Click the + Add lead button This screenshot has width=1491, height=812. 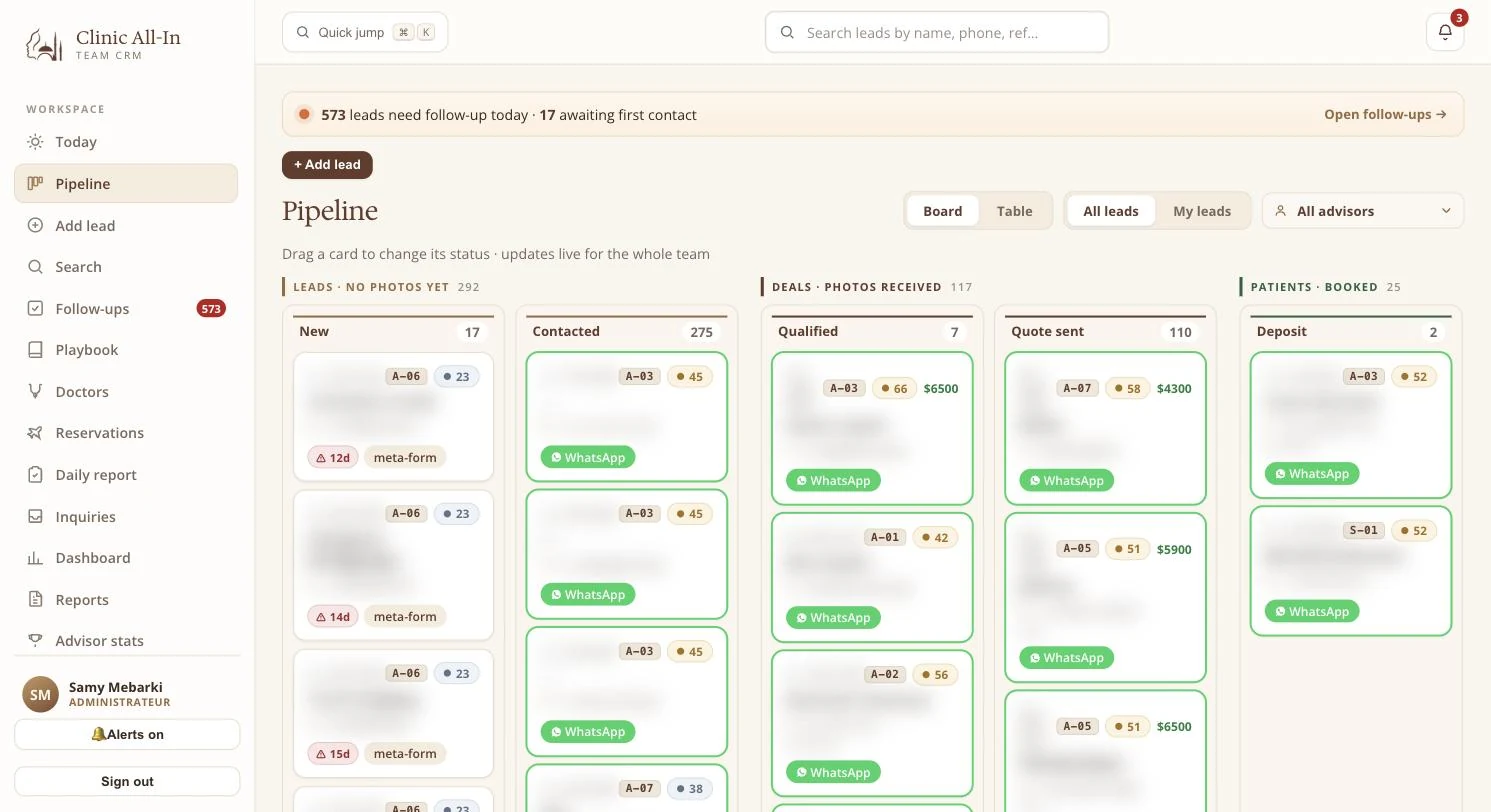327,165
